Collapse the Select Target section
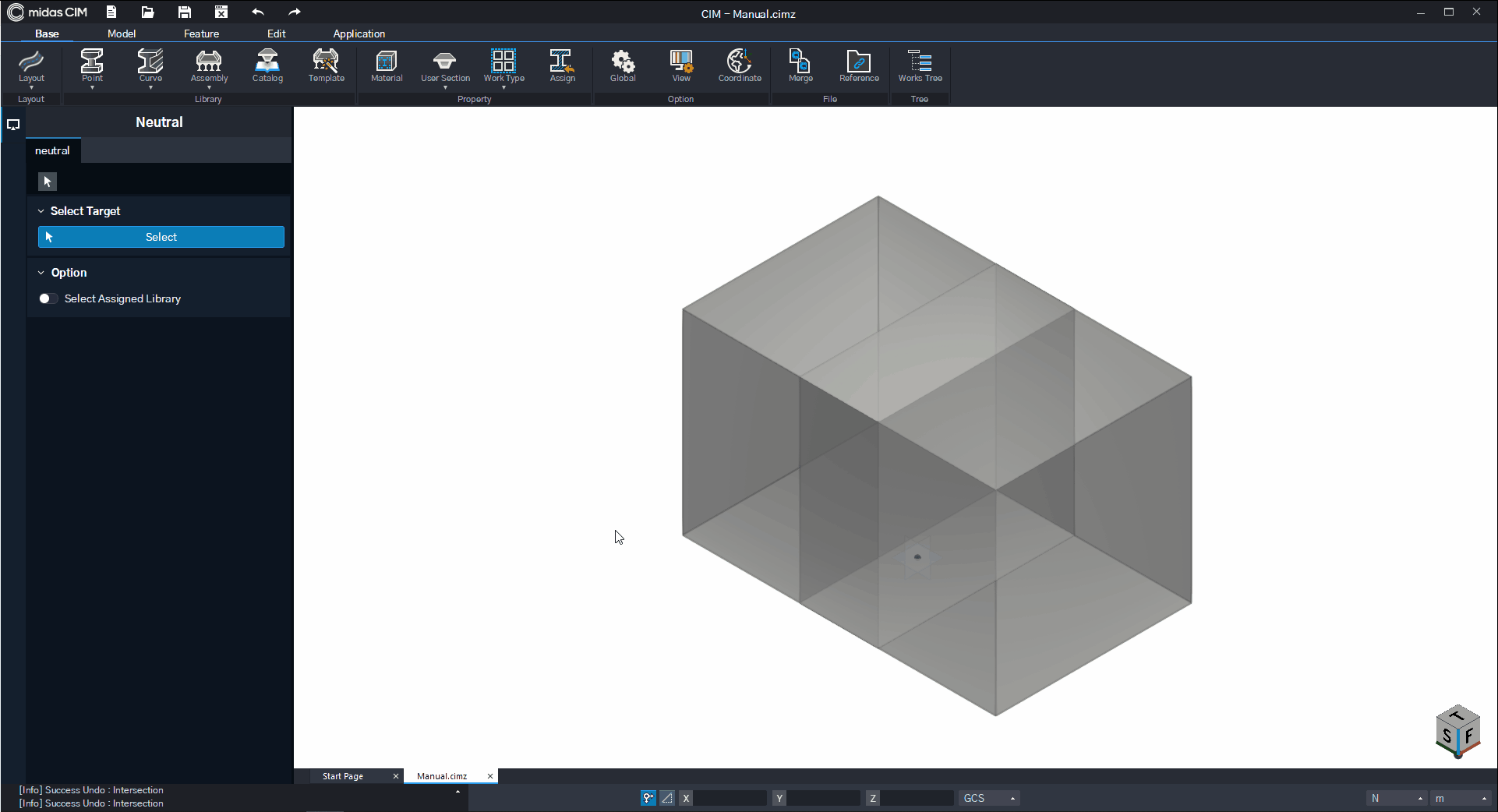 click(41, 211)
